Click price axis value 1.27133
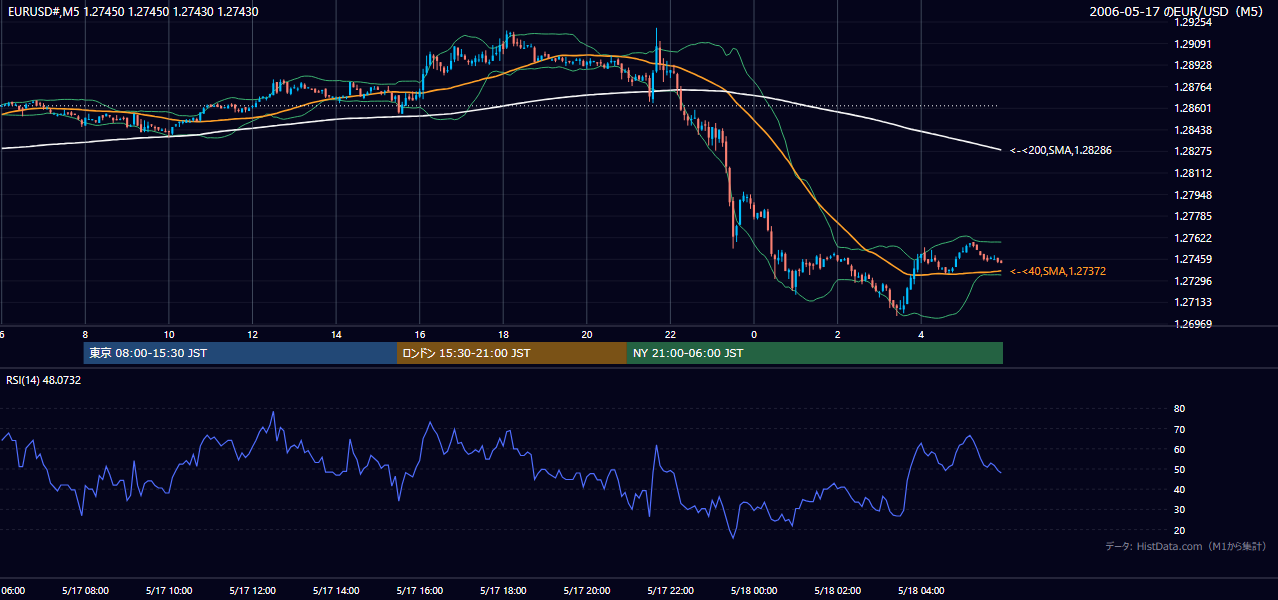Screen dimensions: 1278x600 1194,302
